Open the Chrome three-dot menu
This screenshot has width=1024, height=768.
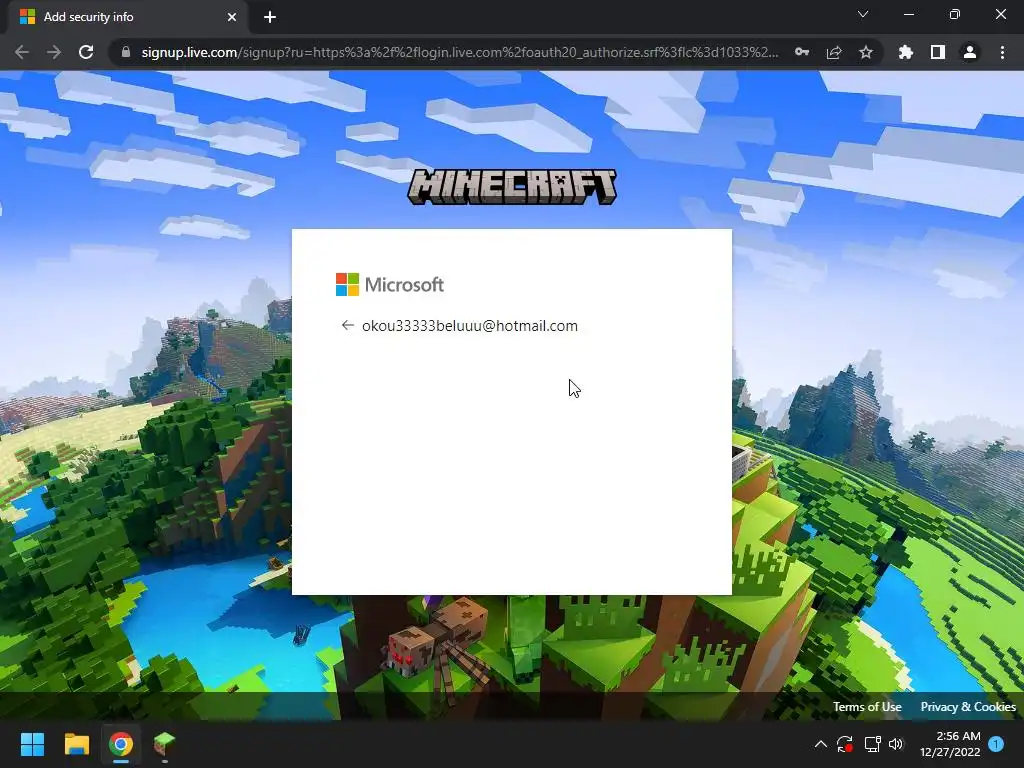tap(1002, 52)
